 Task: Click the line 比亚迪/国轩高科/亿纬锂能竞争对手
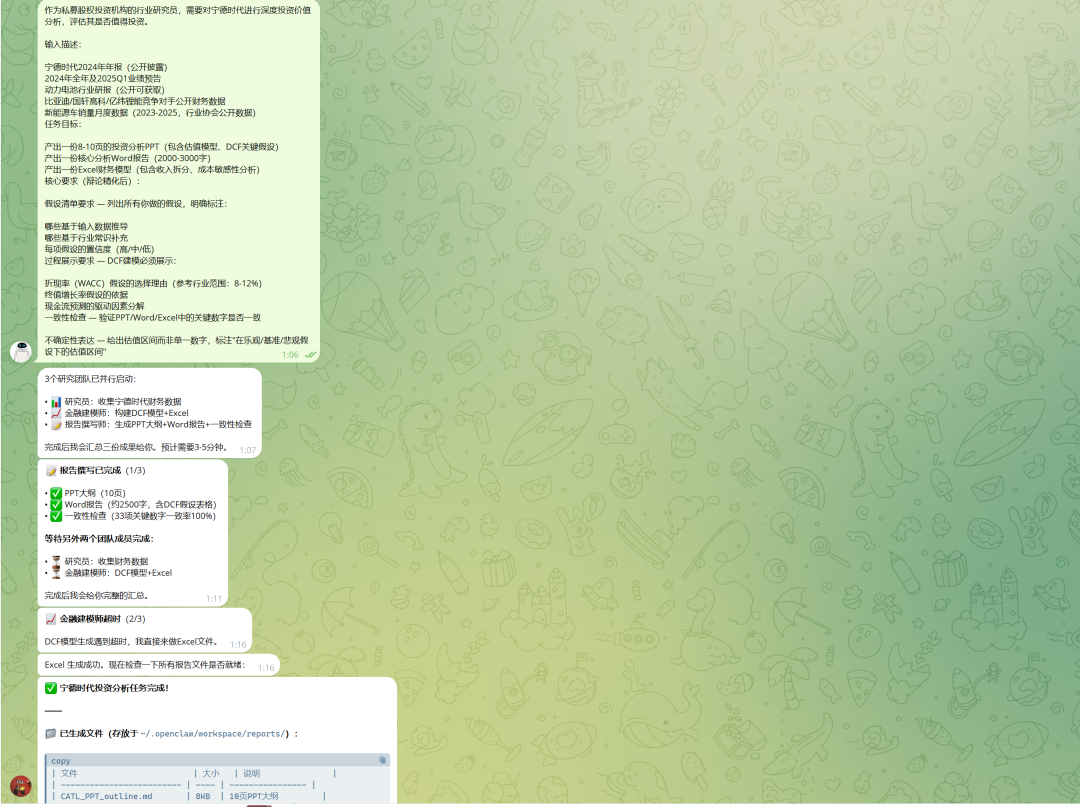[x=135, y=102]
